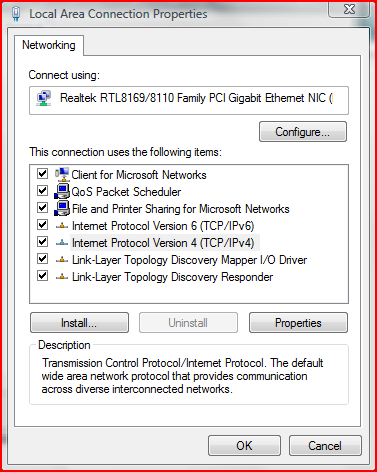Click the Realtek network adapter icon
Image resolution: width=377 pixels, height=472 pixels.
tap(44, 98)
